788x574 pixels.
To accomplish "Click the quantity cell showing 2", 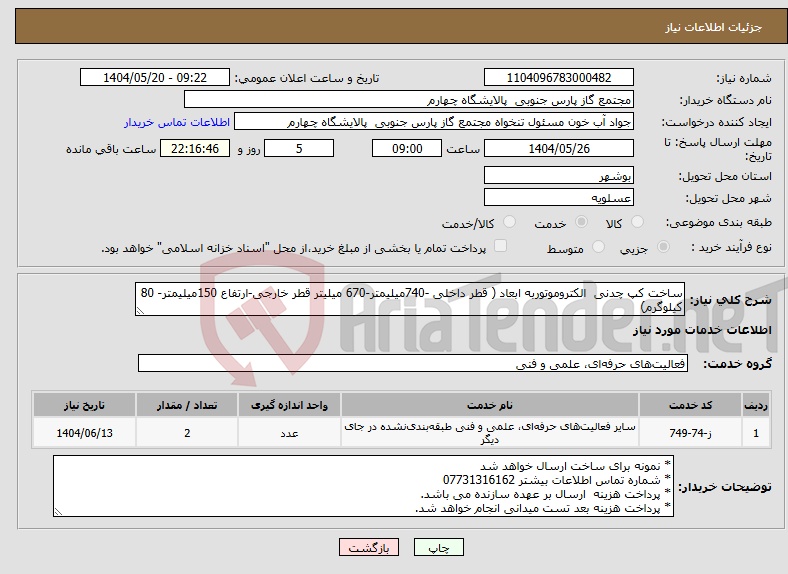I will pyautogui.click(x=187, y=433).
